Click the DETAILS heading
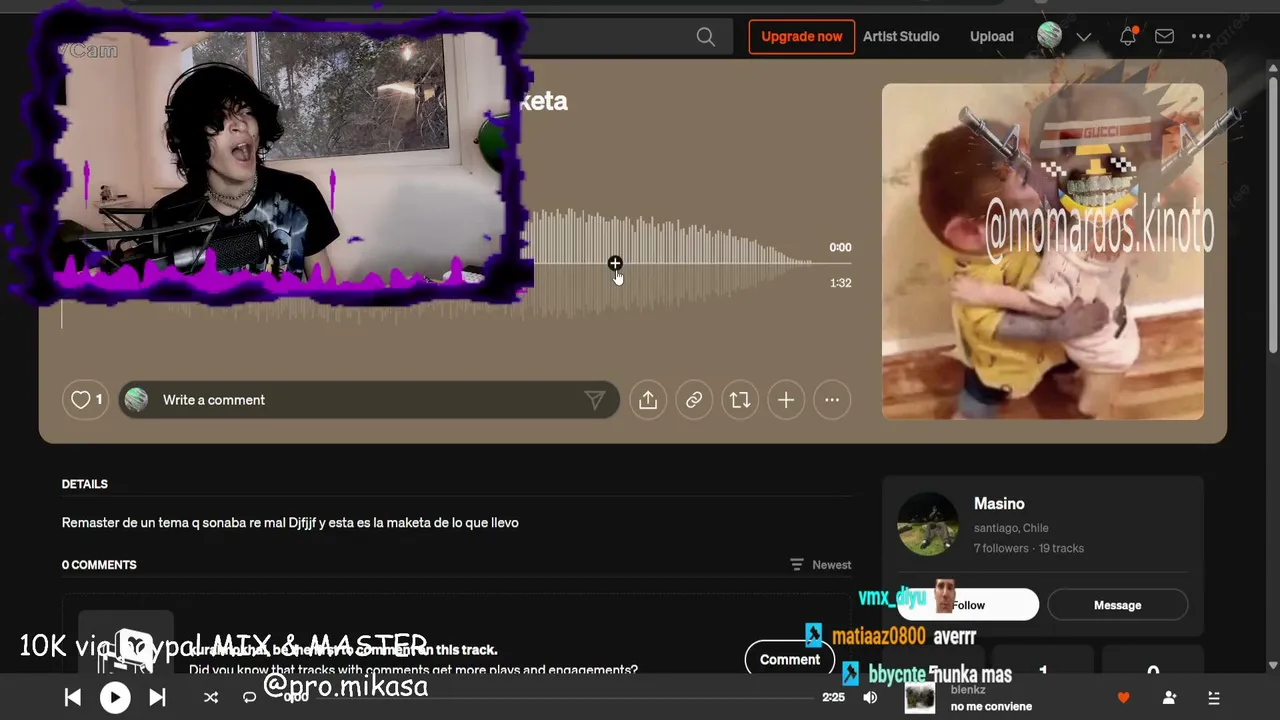 [85, 484]
